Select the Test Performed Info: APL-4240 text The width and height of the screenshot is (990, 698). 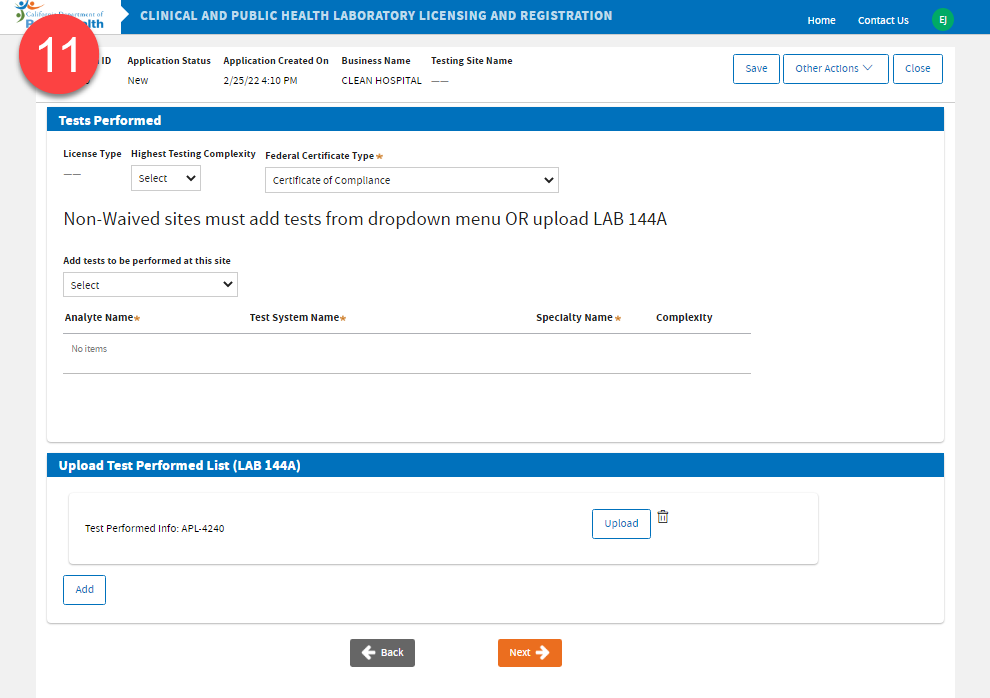(155, 528)
